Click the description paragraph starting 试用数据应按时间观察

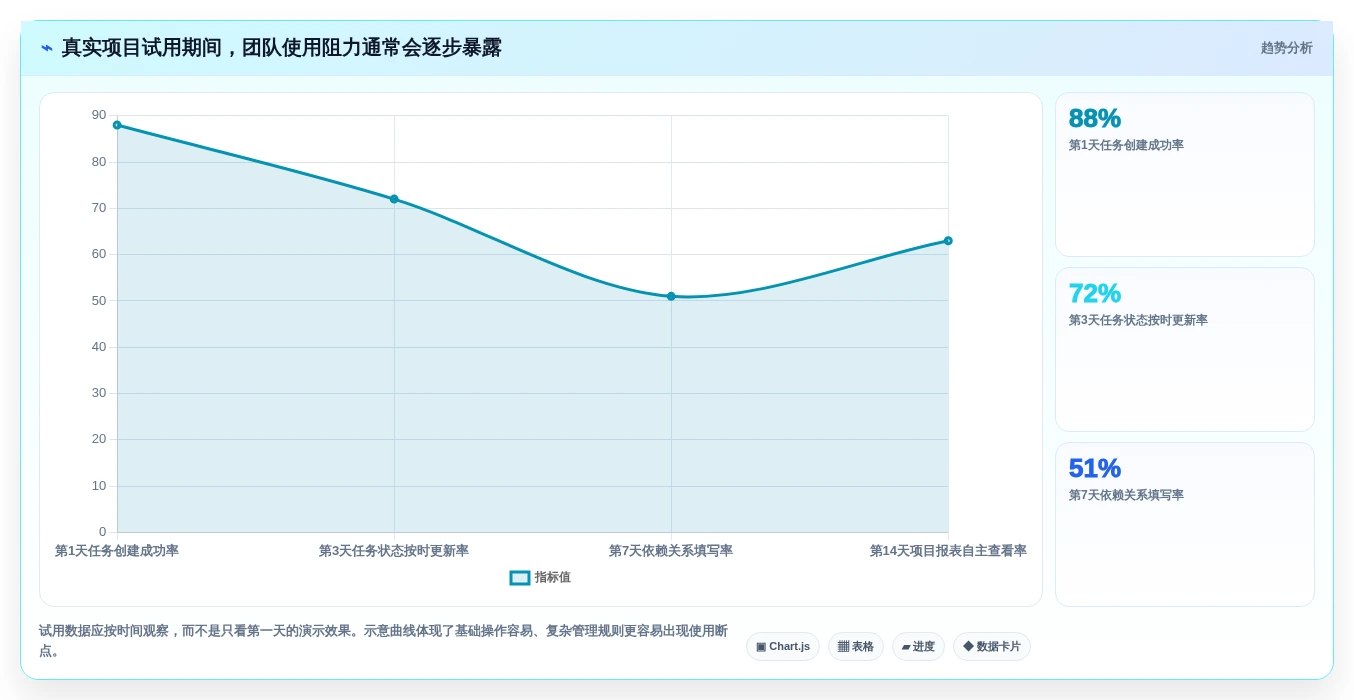(384, 641)
